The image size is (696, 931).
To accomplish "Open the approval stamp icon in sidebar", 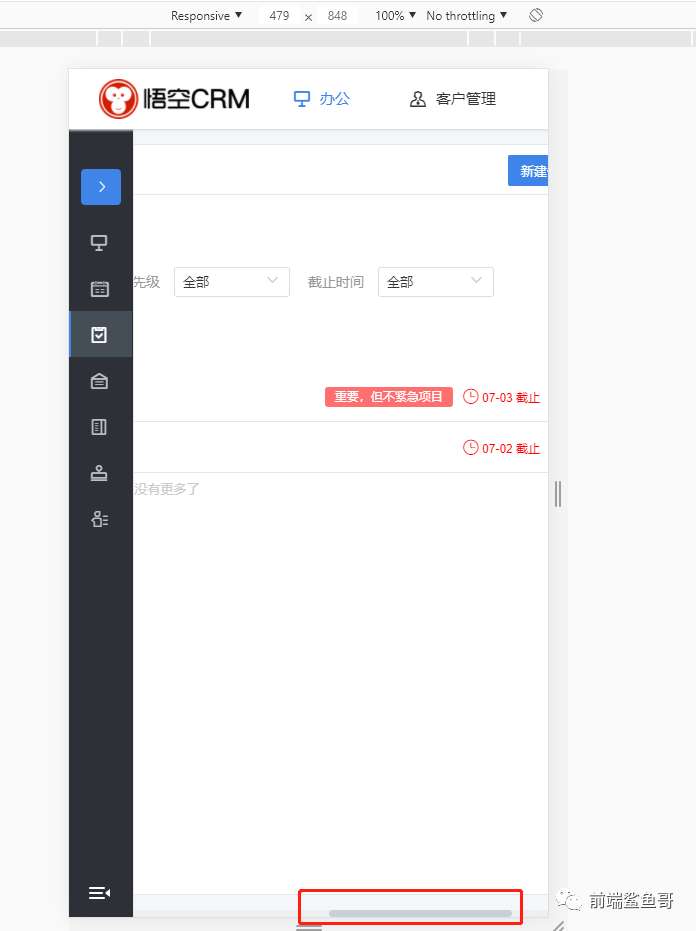I will pos(99,473).
